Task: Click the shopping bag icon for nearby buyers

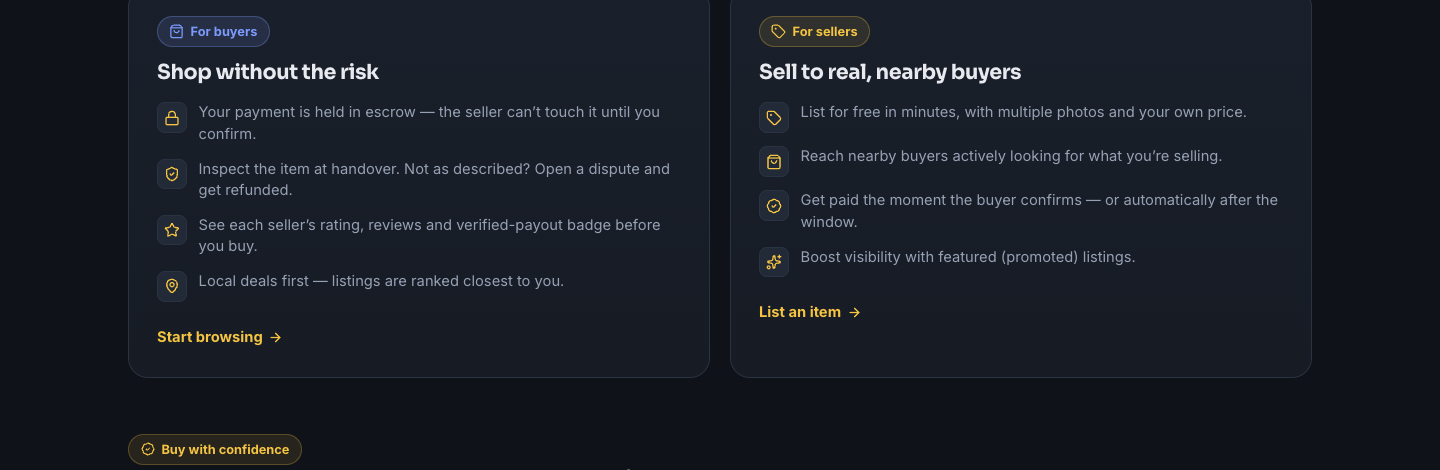Action: pyautogui.click(x=774, y=162)
